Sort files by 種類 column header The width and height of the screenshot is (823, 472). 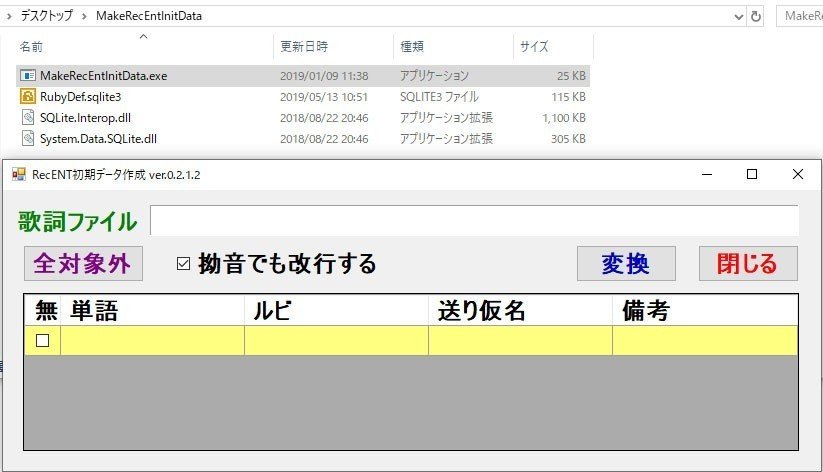click(453, 47)
